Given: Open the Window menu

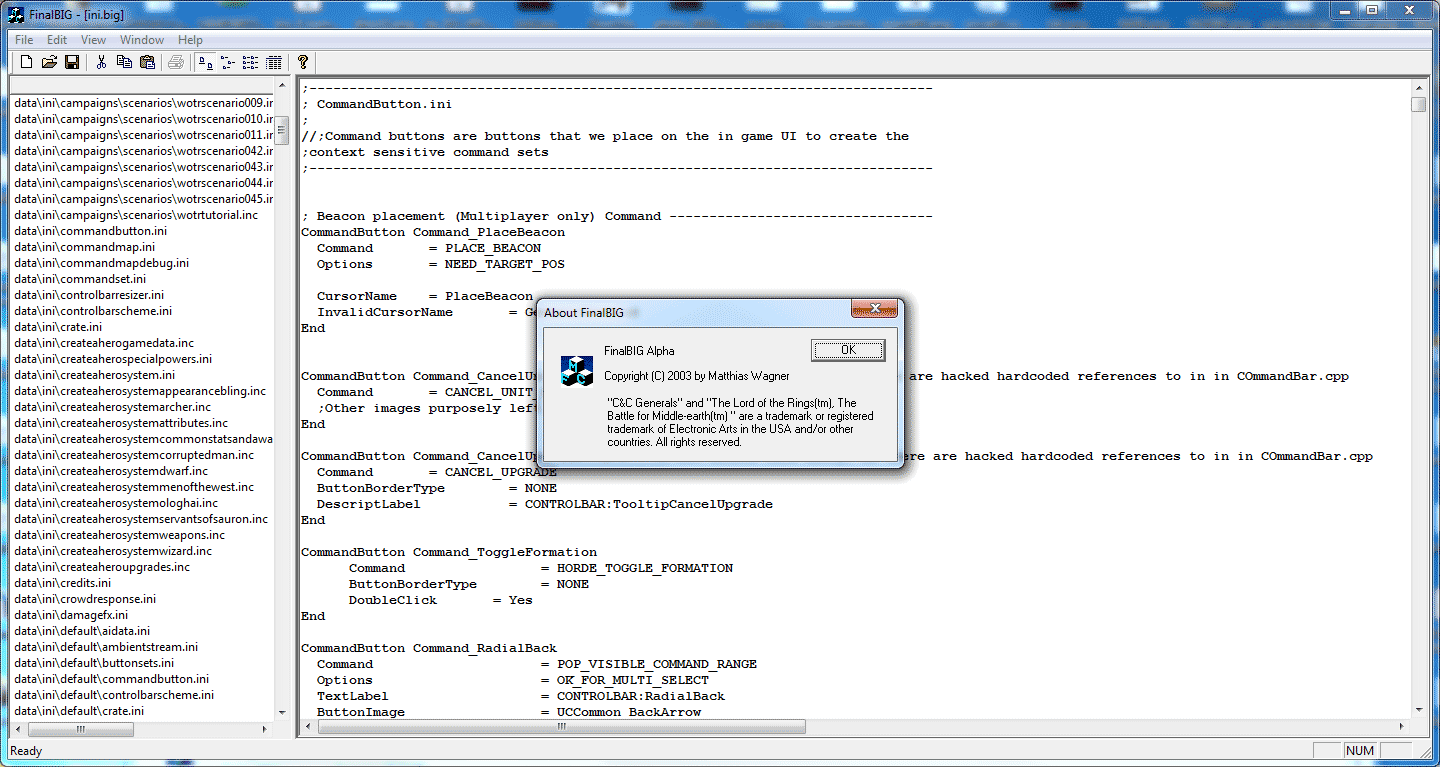Looking at the screenshot, I should pos(142,40).
